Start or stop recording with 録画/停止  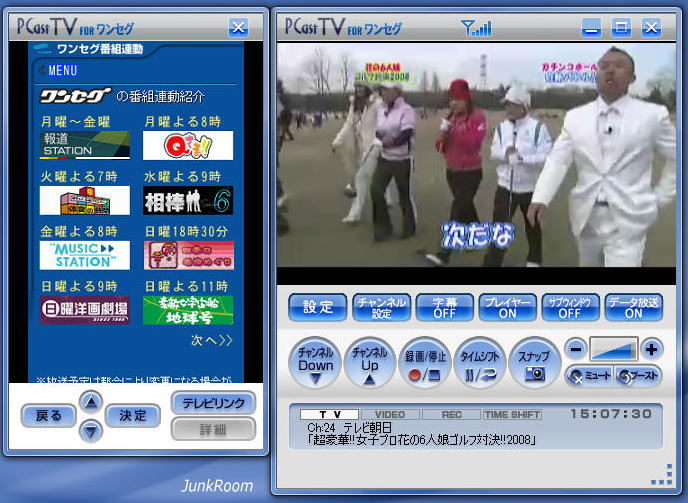(x=424, y=363)
